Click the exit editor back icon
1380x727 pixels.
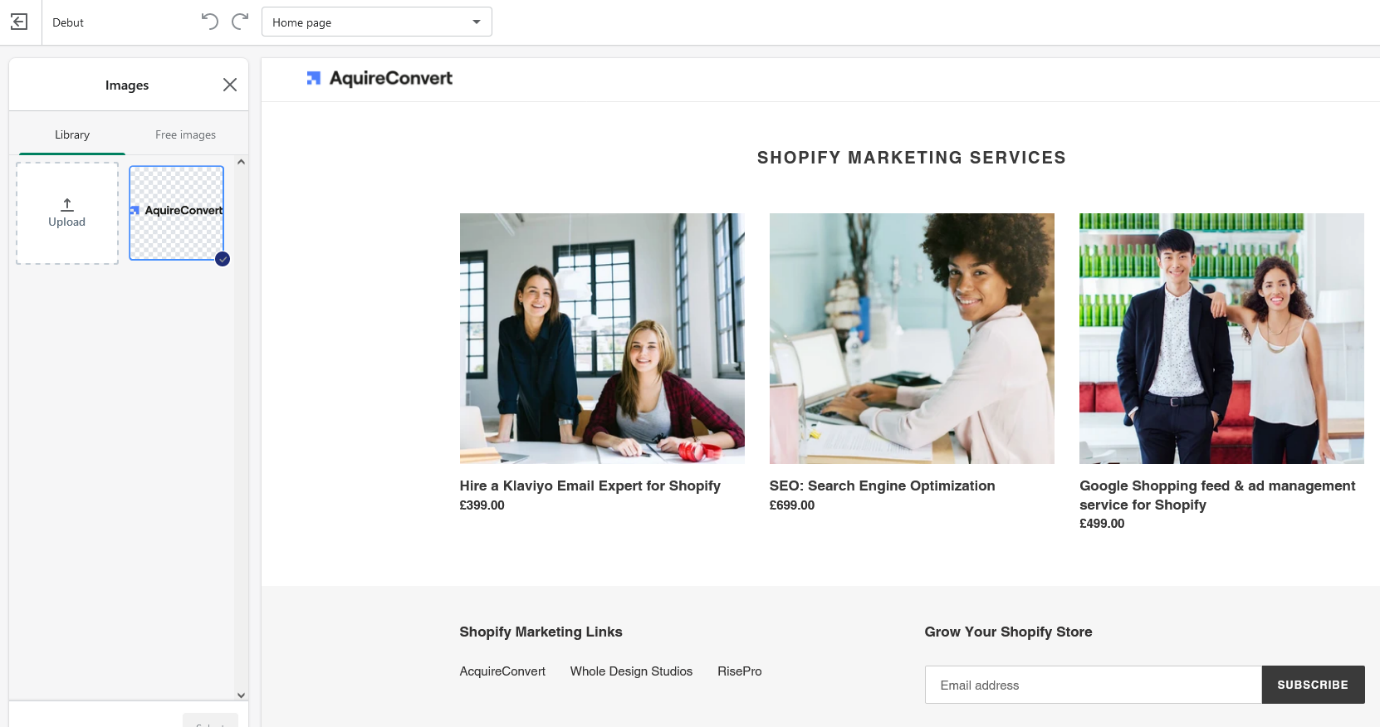click(19, 22)
